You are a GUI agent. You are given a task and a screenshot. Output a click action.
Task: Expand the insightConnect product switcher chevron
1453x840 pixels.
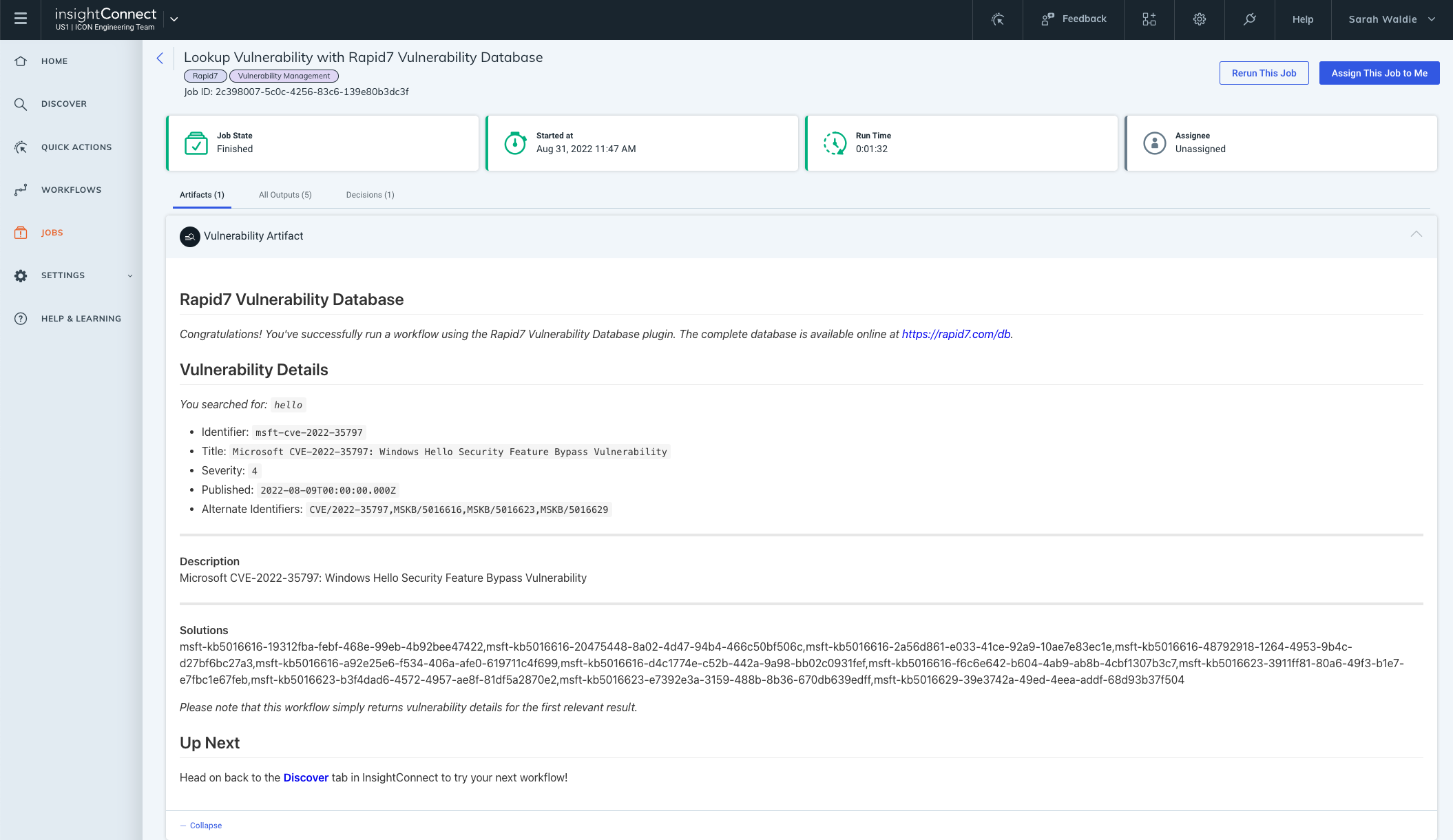coord(174,19)
